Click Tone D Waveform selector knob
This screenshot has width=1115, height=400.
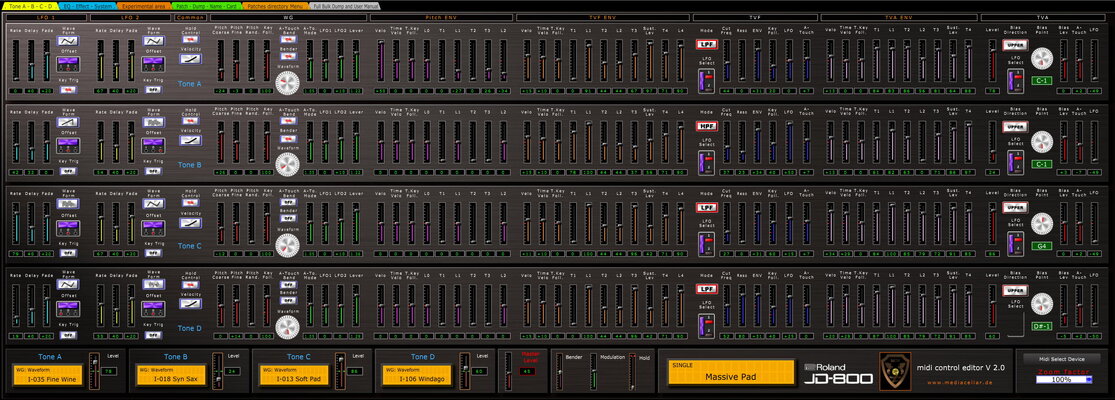(288, 326)
